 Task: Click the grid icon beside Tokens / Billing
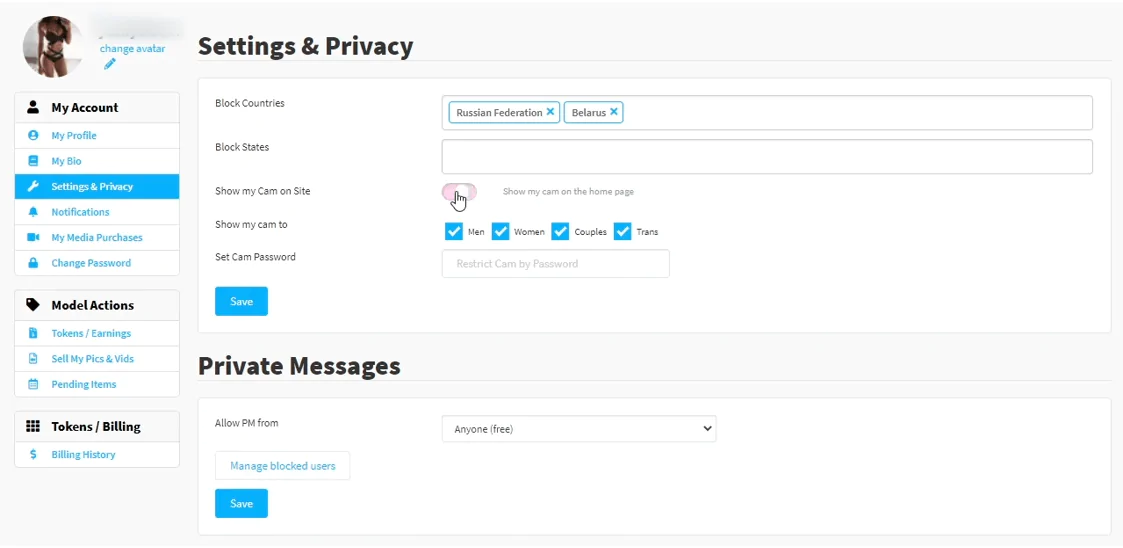click(33, 426)
